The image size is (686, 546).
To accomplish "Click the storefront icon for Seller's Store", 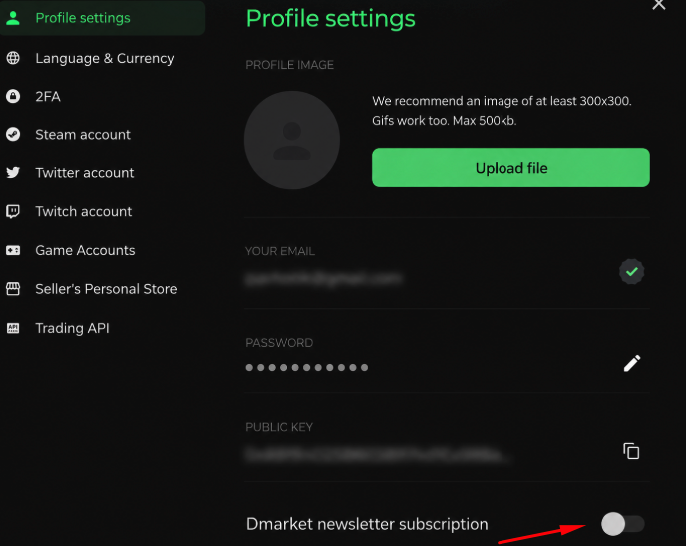I will point(13,289).
